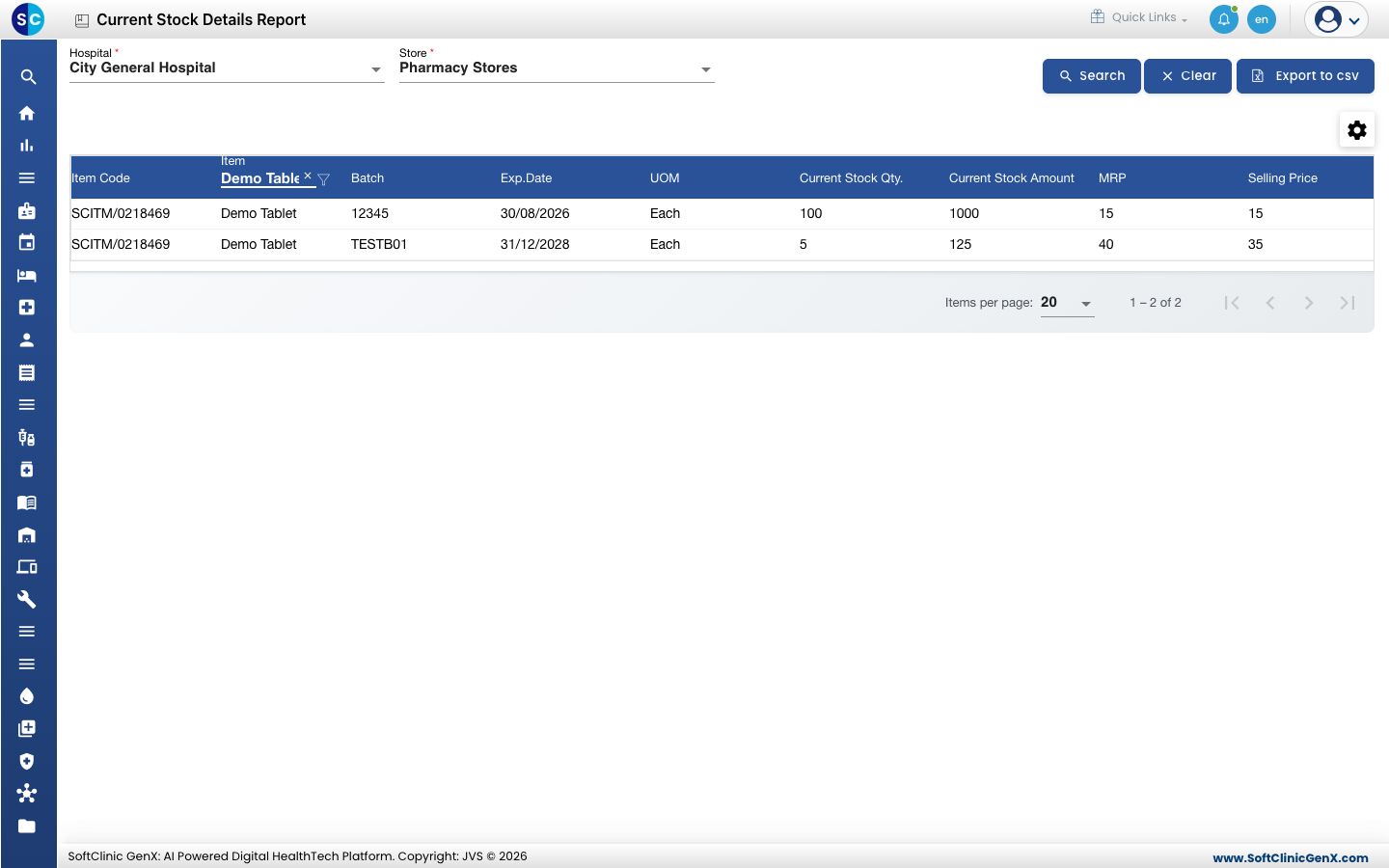Image resolution: width=1389 pixels, height=868 pixels.
Task: Click the Clear button
Action: 1188,76
